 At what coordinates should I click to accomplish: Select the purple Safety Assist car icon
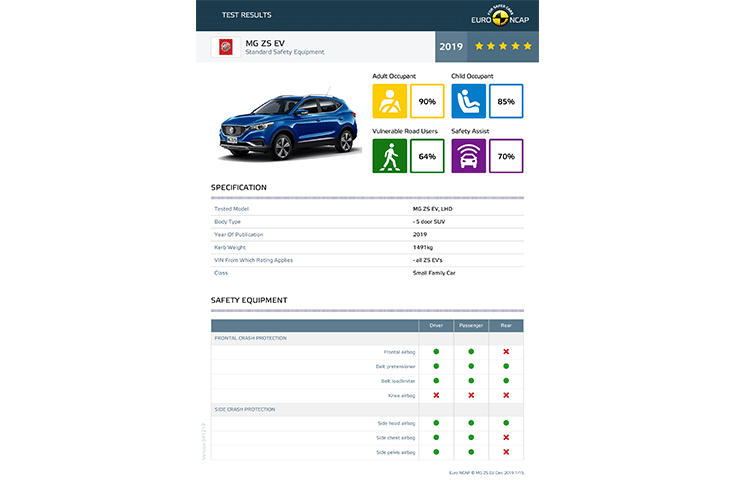(x=468, y=156)
